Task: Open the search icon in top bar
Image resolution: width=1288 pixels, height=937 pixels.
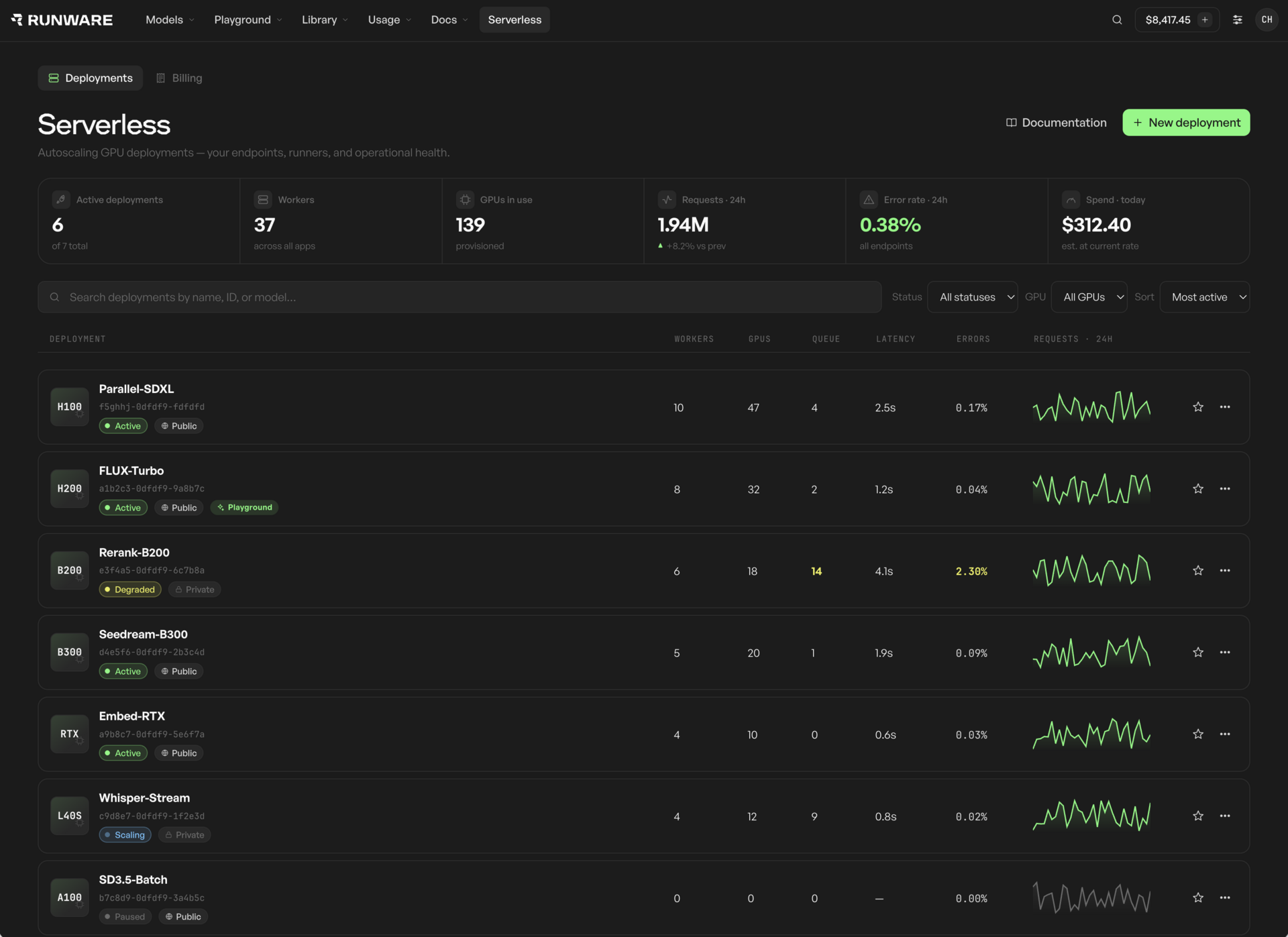Action: pos(1117,19)
